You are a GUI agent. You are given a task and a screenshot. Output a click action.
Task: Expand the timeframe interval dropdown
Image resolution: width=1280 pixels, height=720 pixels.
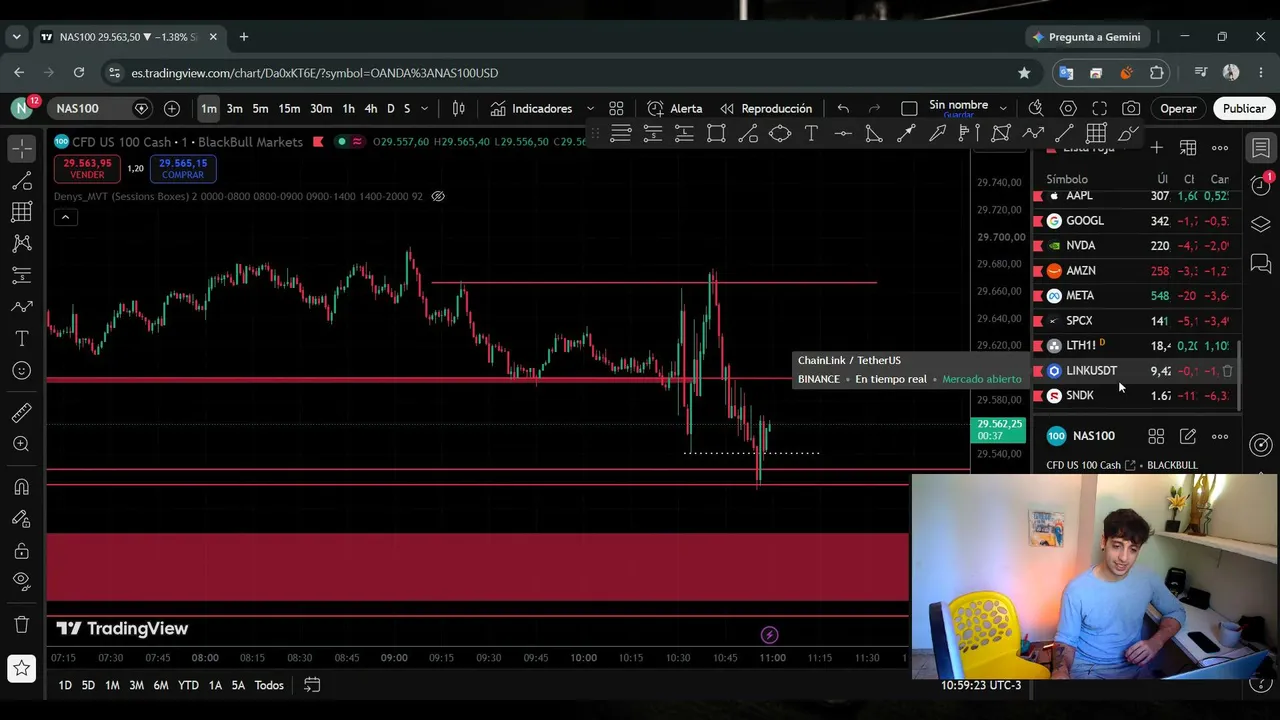click(424, 108)
